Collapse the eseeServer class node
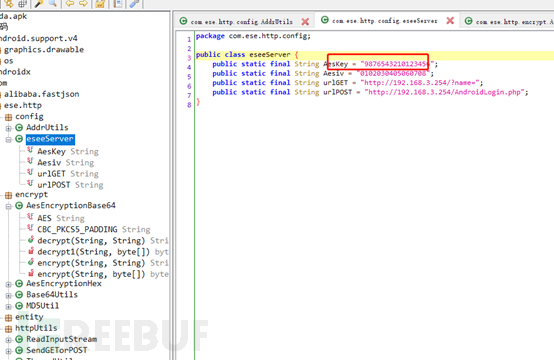554x360 pixels. [x=8, y=140]
